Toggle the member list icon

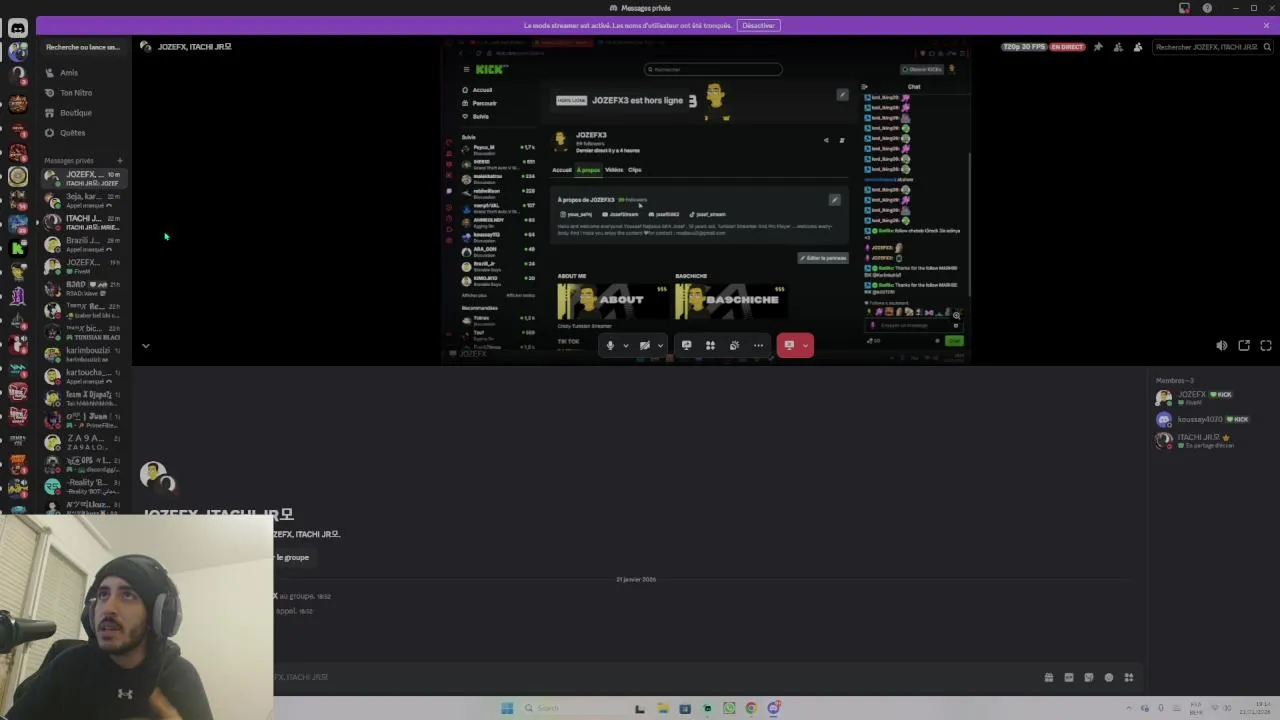(x=1138, y=47)
